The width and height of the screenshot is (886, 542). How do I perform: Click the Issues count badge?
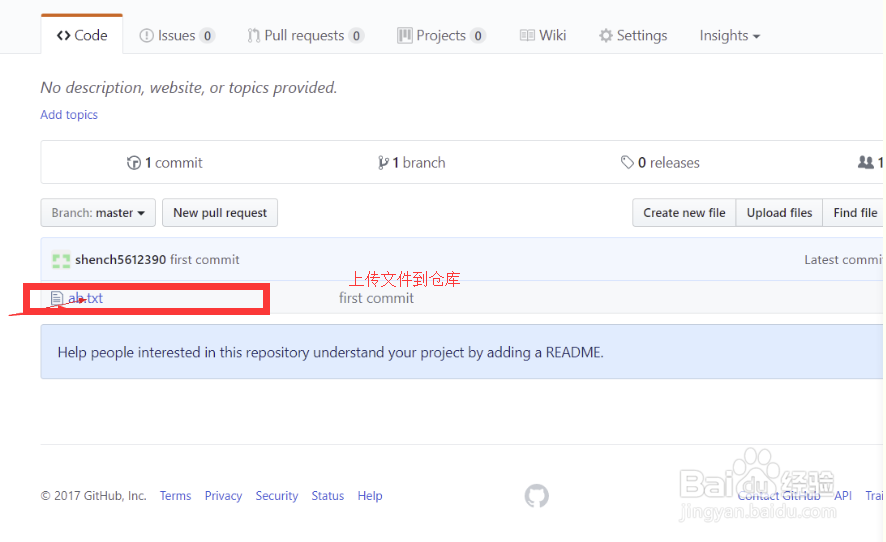tap(207, 36)
